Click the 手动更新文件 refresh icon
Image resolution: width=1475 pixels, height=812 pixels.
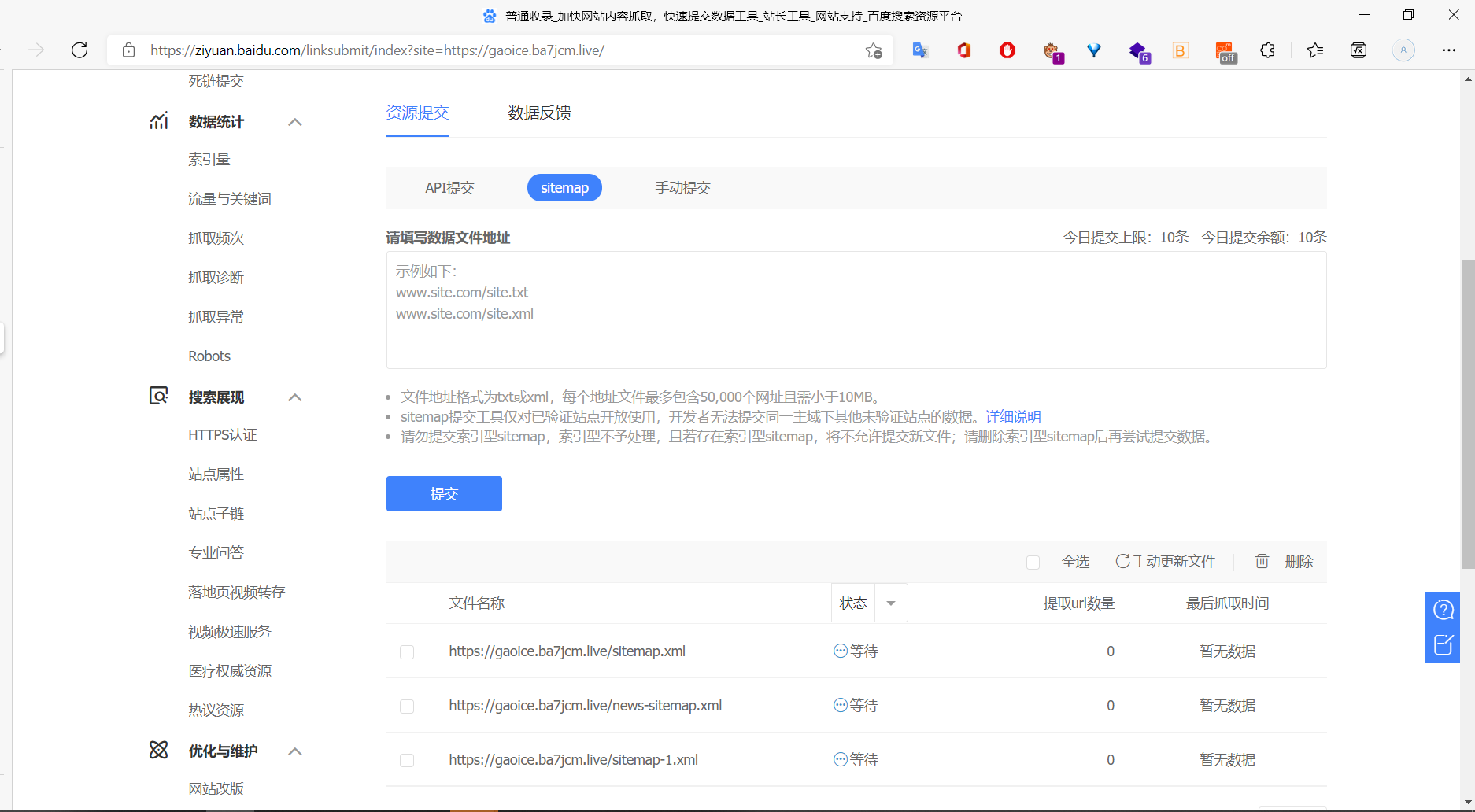tap(1122, 561)
